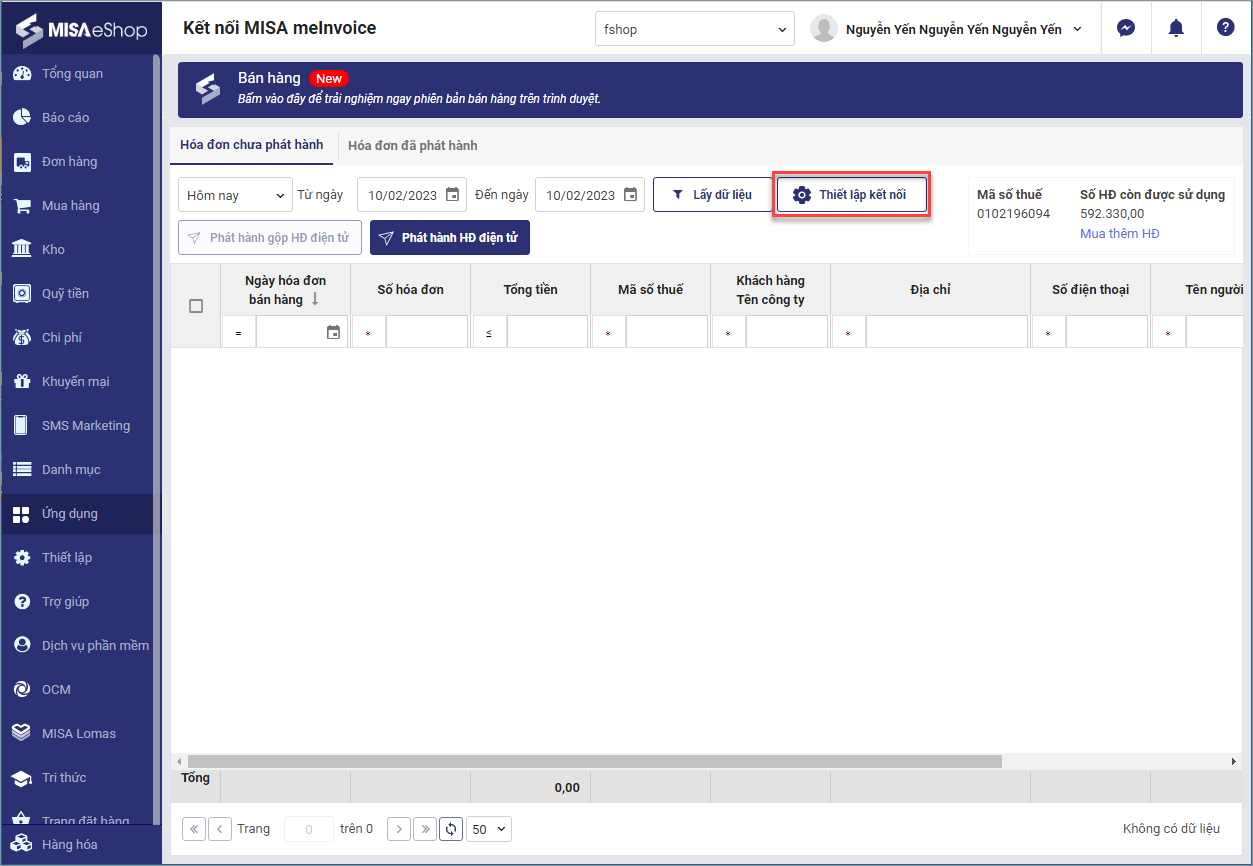Click user avatar icon
The width and height of the screenshot is (1253, 866).
click(824, 29)
